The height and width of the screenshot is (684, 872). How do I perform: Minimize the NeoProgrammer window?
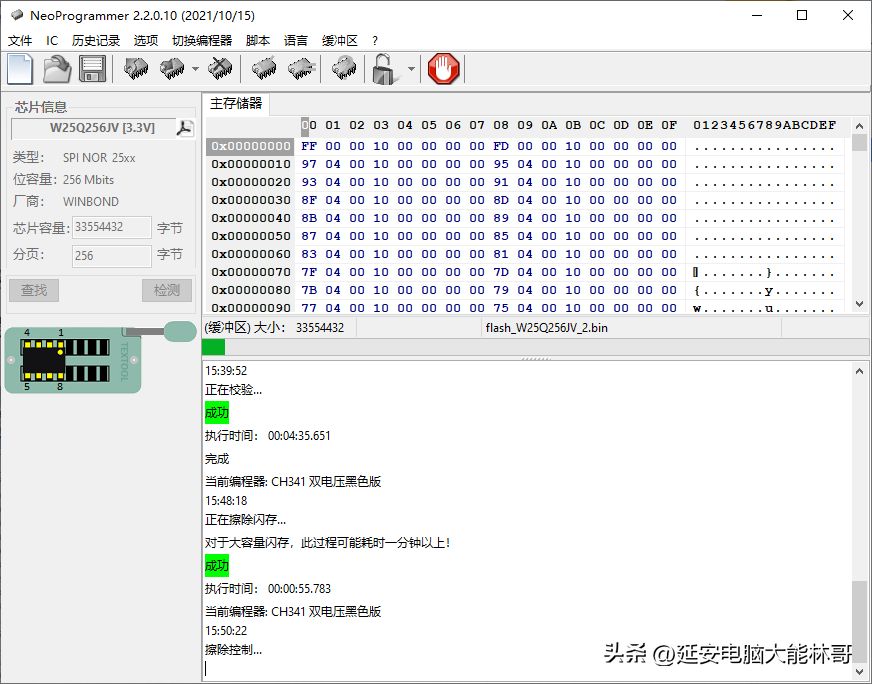(757, 15)
